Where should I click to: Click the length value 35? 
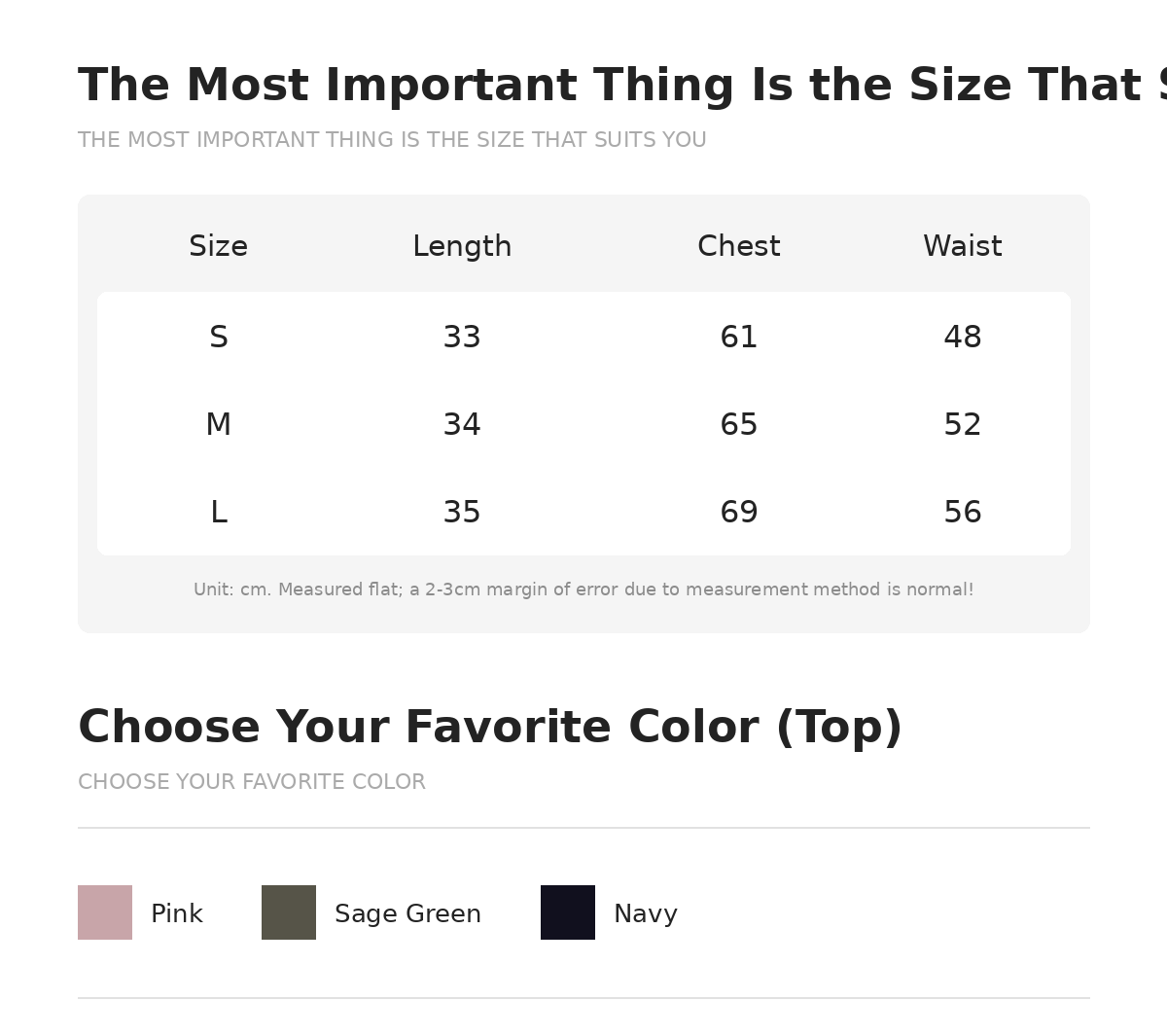pyautogui.click(x=462, y=513)
